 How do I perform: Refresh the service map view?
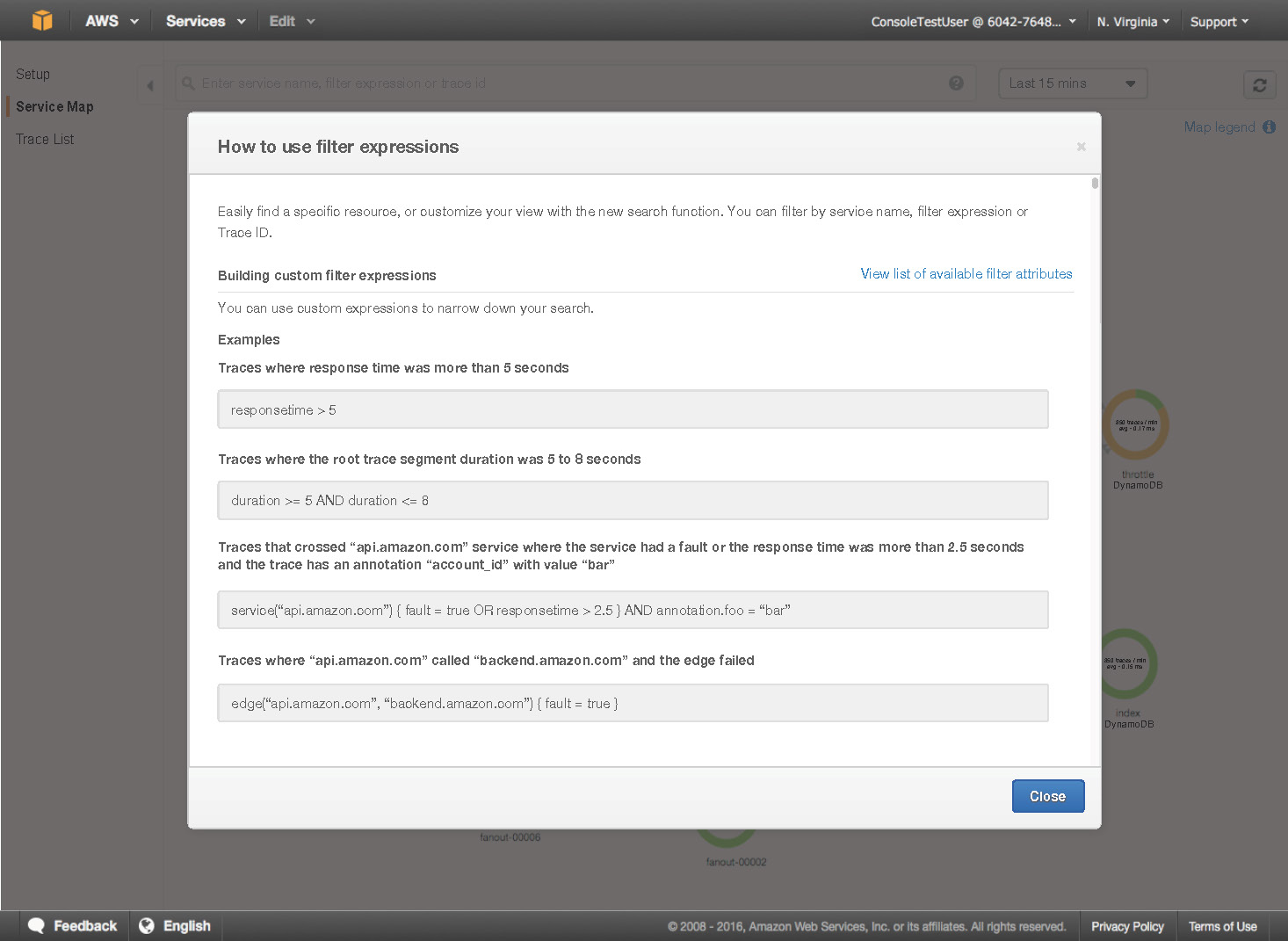pos(1259,83)
